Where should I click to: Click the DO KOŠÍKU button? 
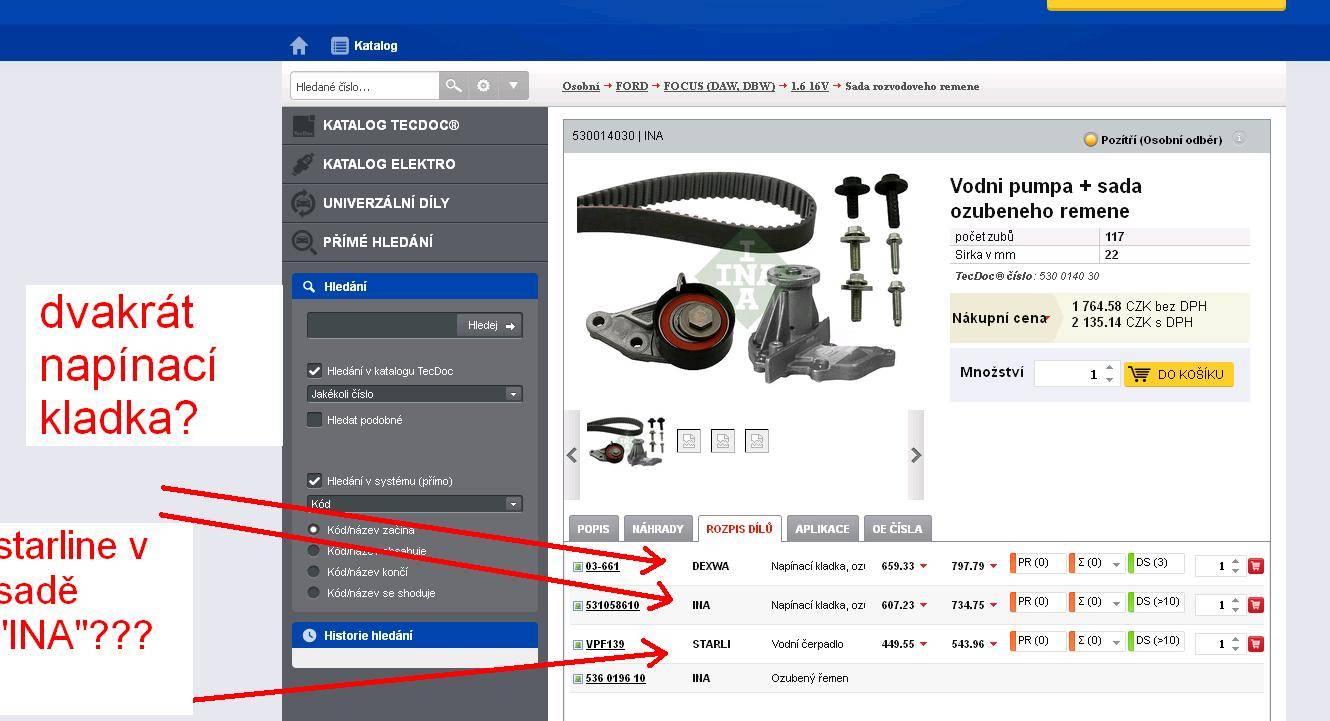1179,375
